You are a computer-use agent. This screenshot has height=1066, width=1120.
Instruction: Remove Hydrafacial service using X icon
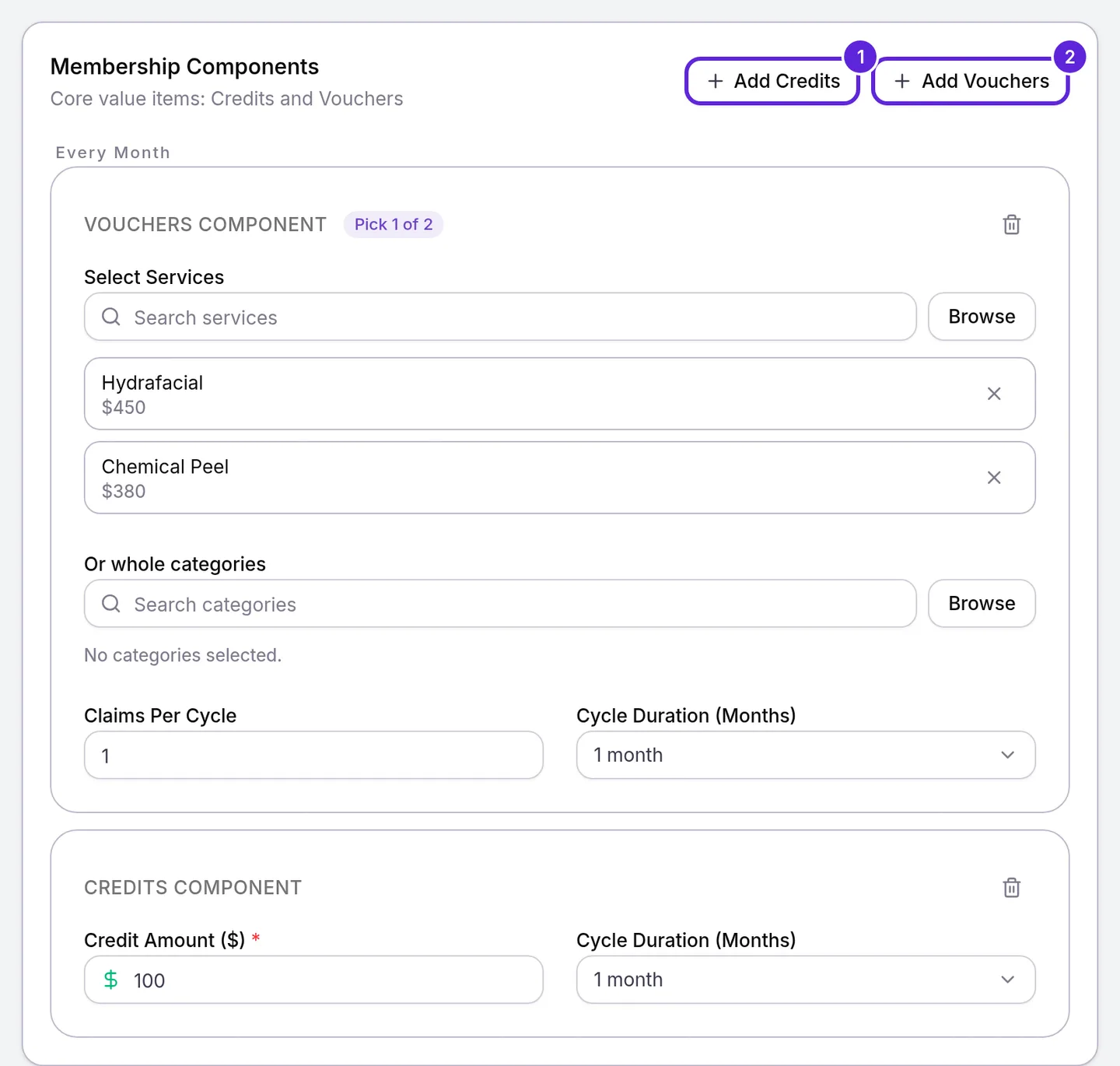994,394
